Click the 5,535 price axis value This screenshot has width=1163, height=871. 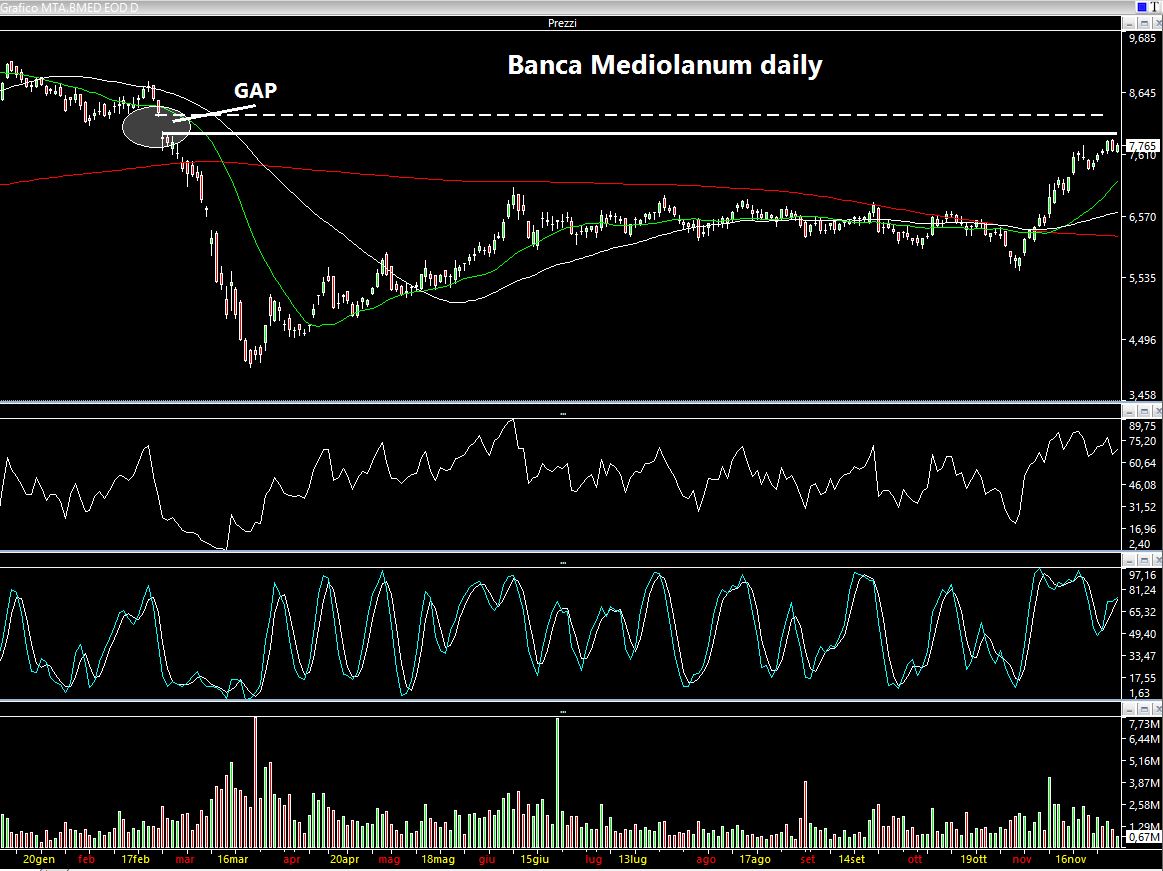click(1142, 278)
